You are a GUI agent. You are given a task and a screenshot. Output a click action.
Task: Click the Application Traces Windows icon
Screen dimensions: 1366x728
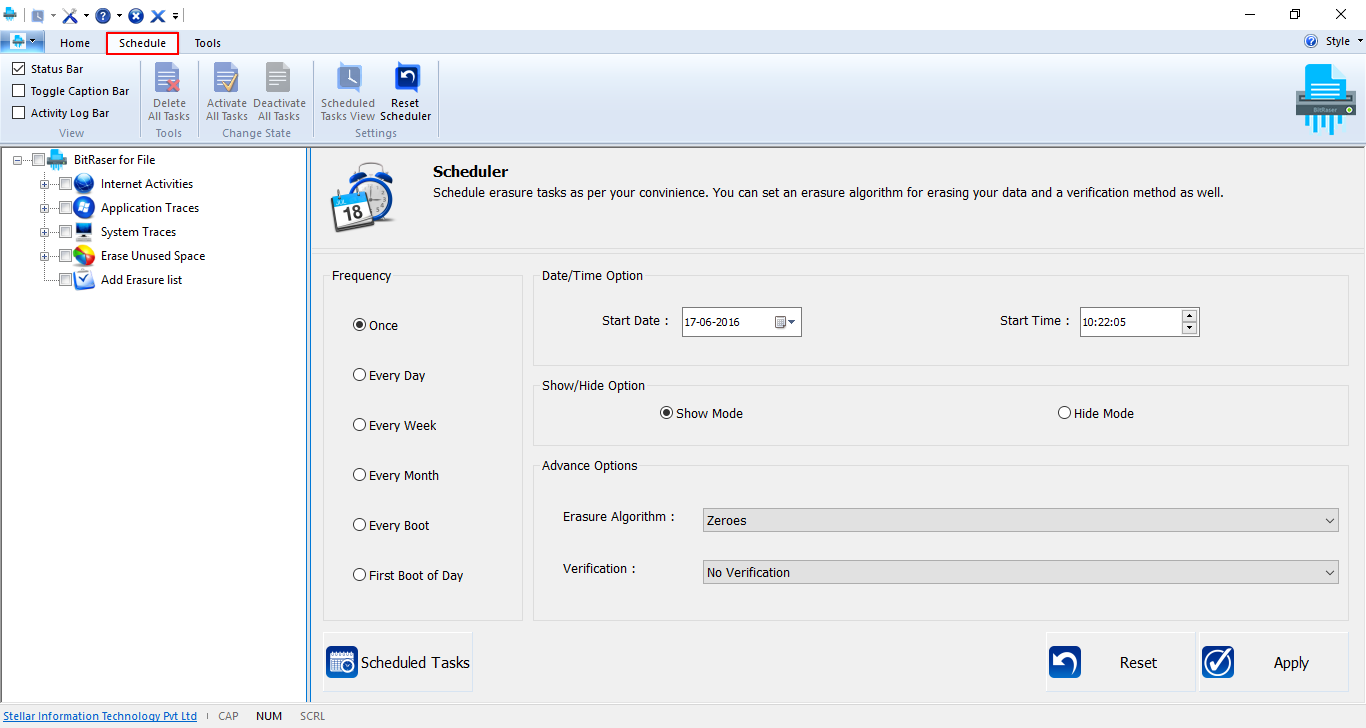pyautogui.click(x=84, y=208)
